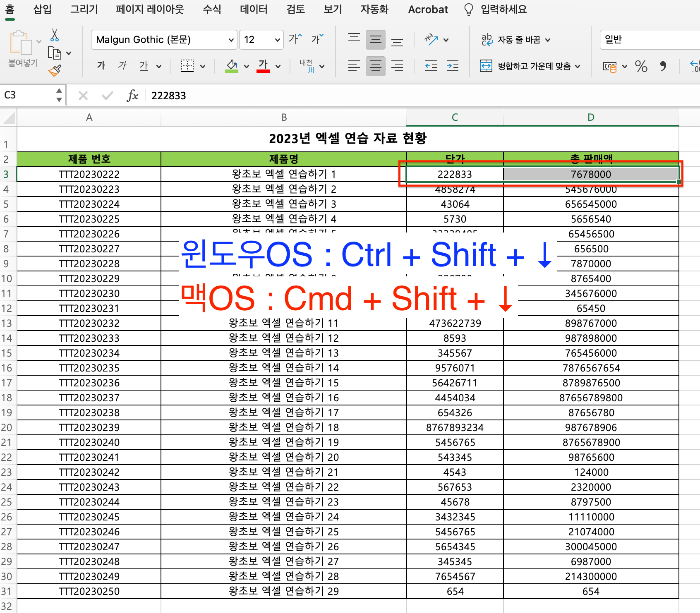
Task: Click the Copy icon
Action: pyautogui.click(x=54, y=53)
